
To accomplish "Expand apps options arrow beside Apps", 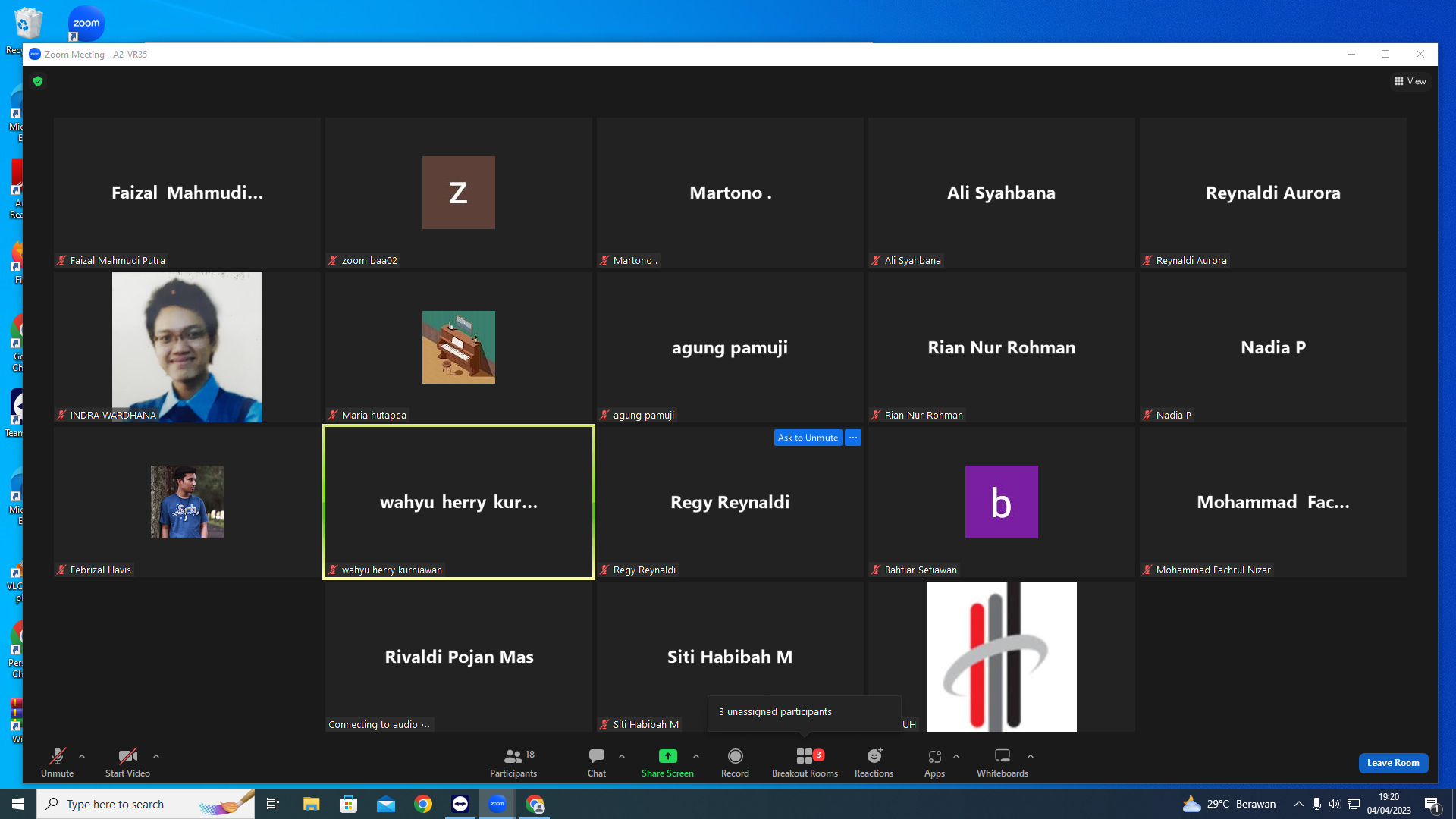I will (x=956, y=756).
